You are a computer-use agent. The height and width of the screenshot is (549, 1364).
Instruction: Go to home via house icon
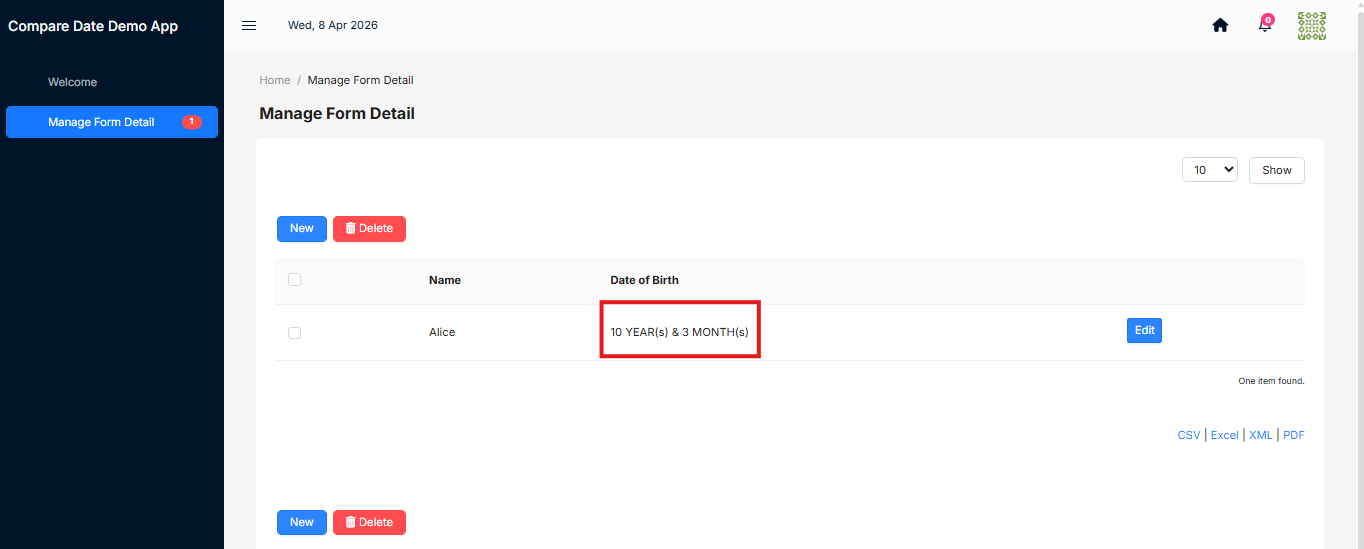click(1220, 25)
